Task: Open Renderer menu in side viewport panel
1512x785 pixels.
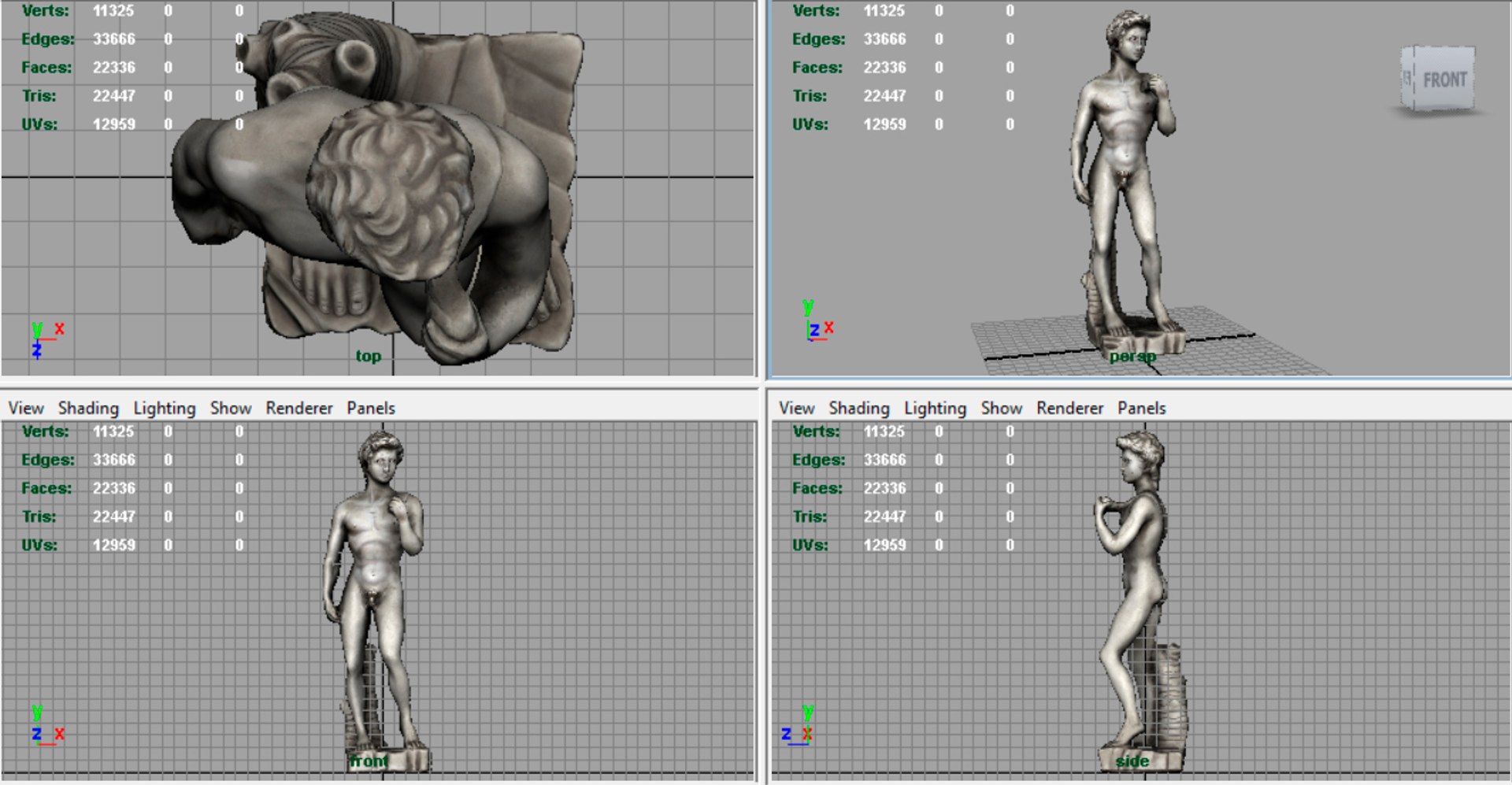Action: (x=1070, y=408)
